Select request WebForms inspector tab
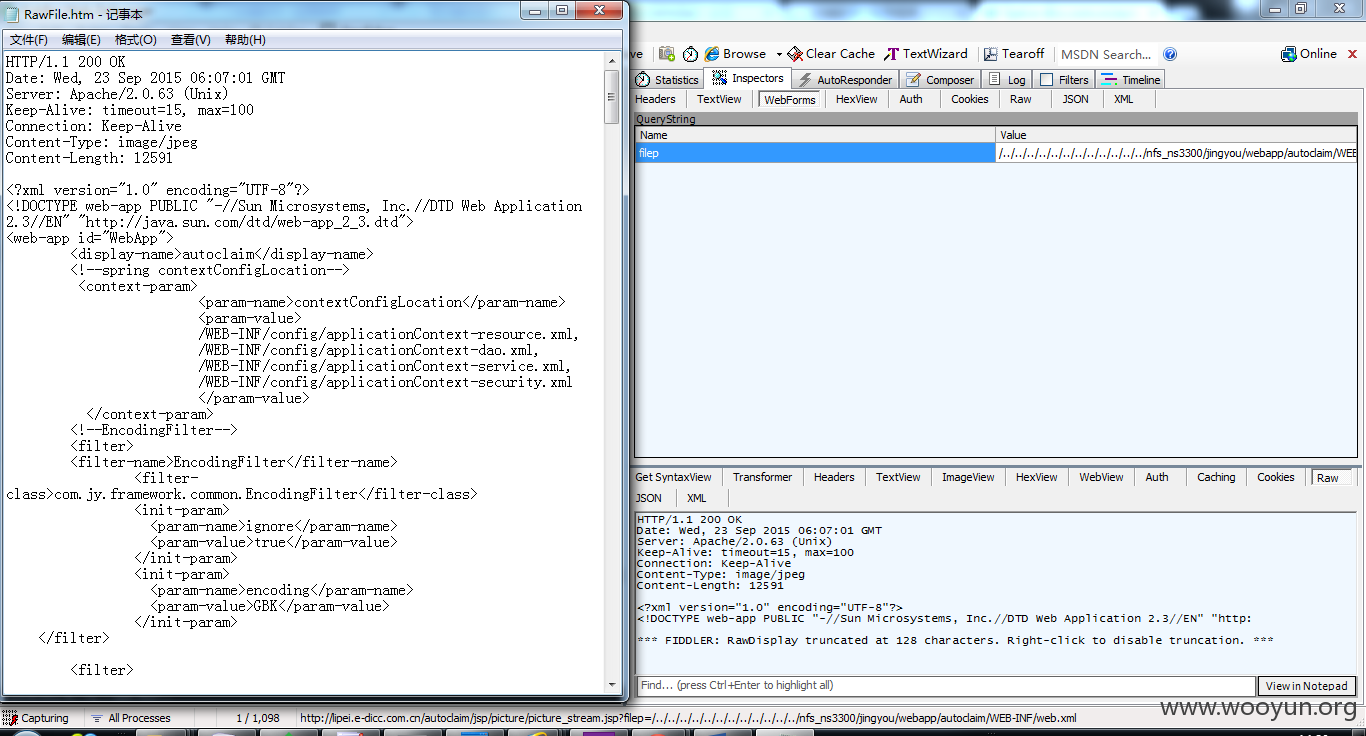 790,99
